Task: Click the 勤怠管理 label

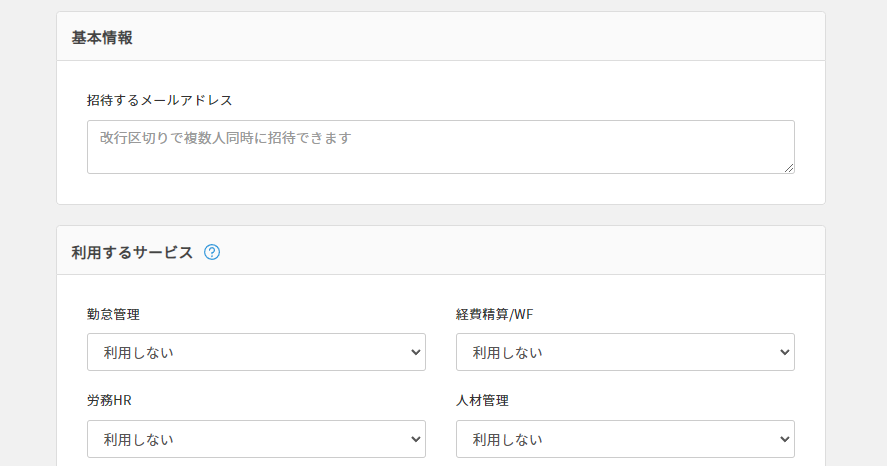Action: (x=113, y=314)
